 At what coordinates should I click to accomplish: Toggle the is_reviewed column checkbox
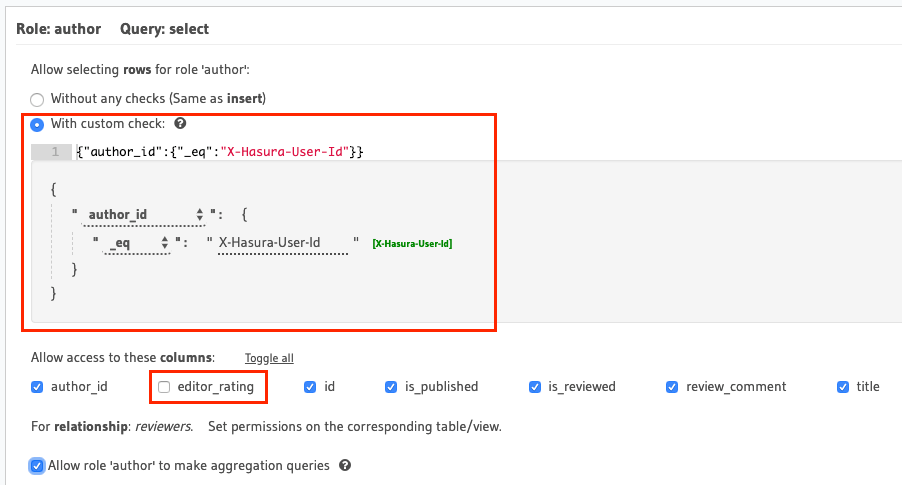tap(534, 387)
